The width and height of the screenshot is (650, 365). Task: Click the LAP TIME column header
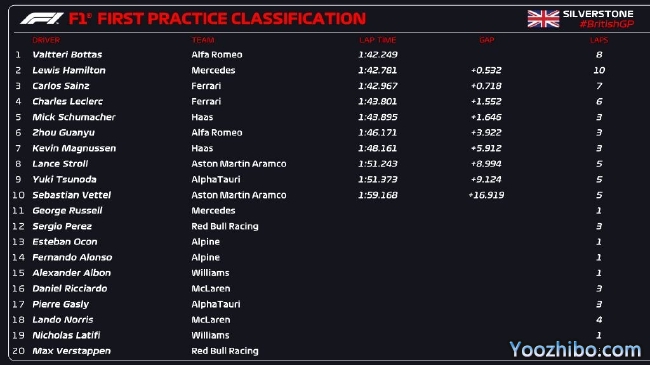378,40
